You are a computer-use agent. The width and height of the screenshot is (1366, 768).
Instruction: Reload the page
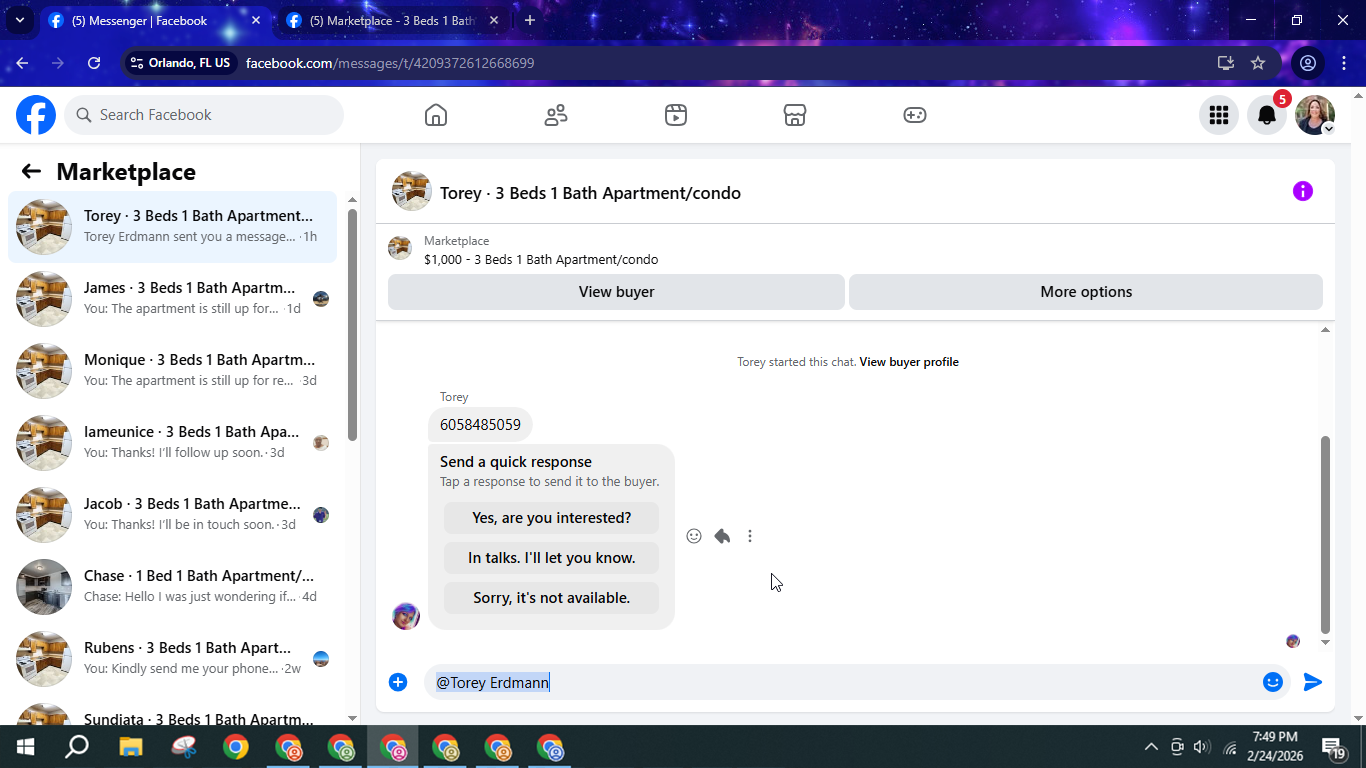click(94, 63)
